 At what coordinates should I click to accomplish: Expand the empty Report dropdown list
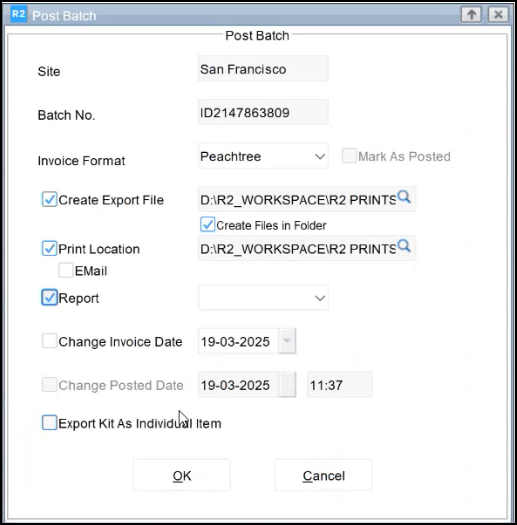[263, 298]
